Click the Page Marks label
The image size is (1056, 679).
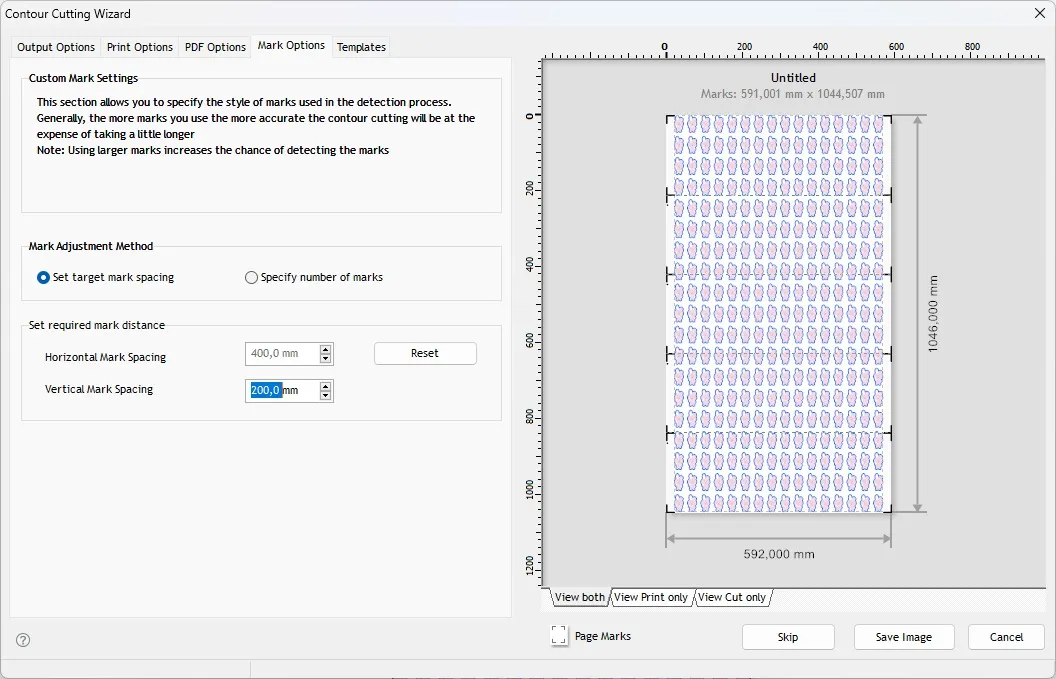tap(603, 637)
